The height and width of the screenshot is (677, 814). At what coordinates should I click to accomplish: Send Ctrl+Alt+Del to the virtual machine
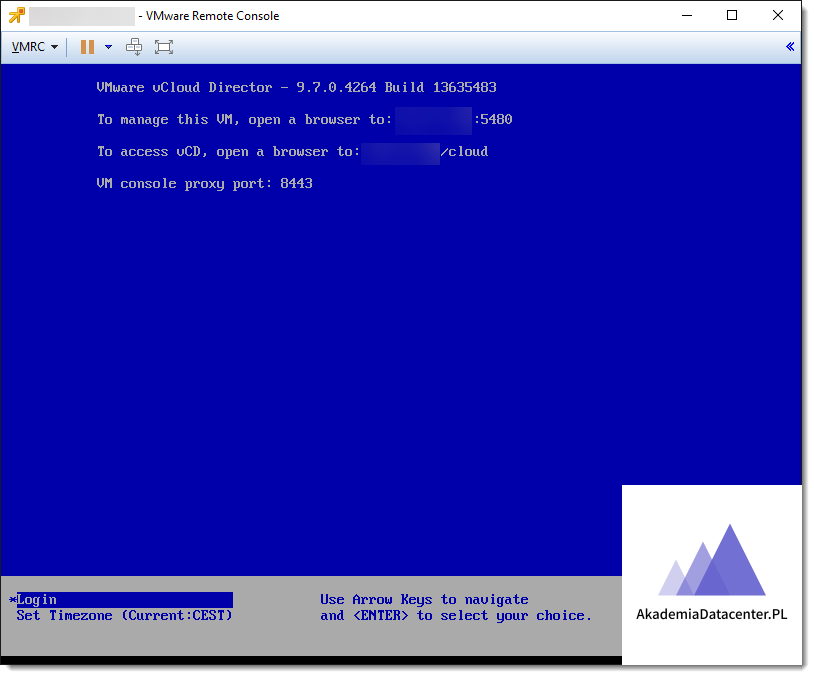coord(134,47)
